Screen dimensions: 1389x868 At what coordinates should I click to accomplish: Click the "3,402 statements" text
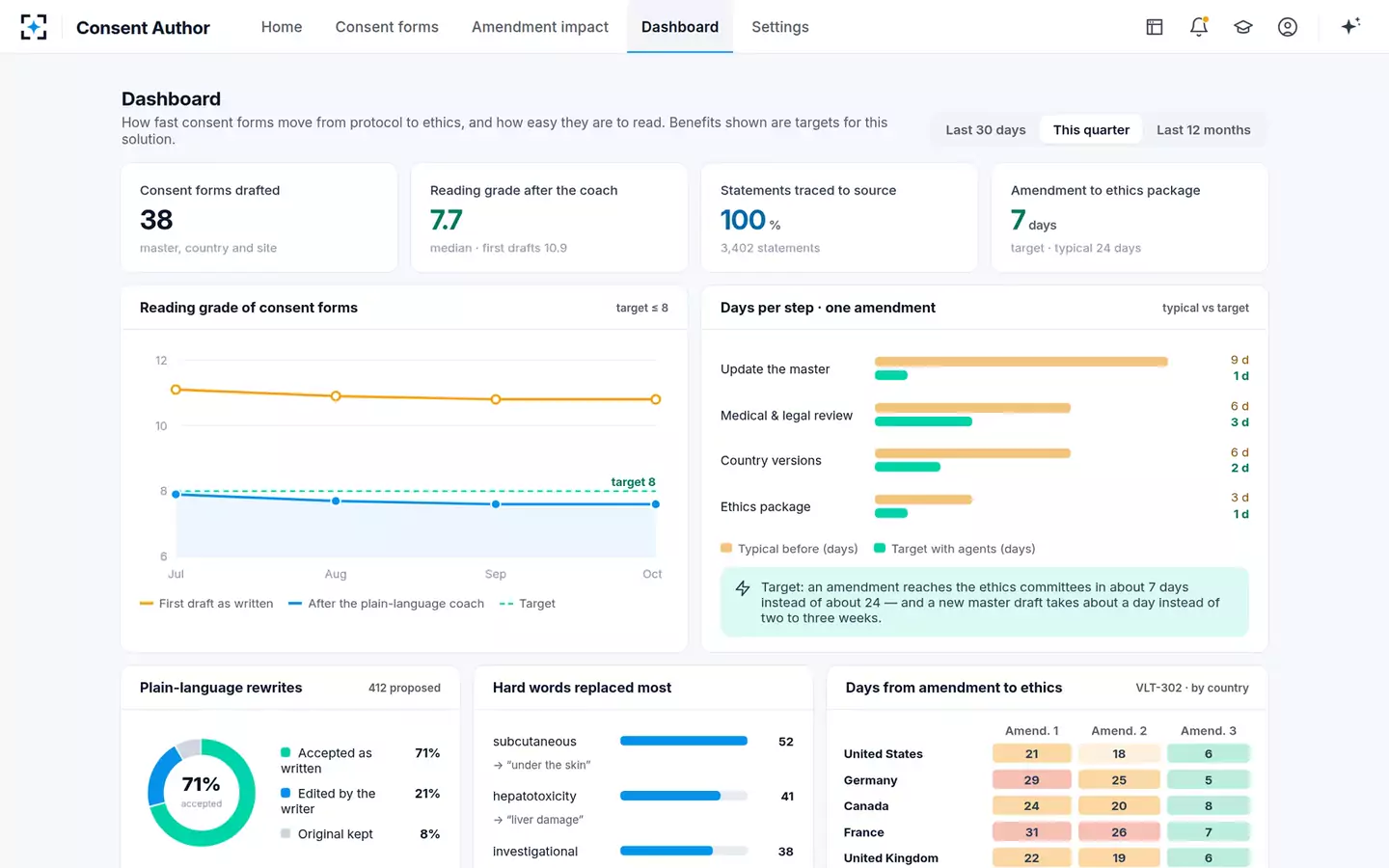(x=770, y=248)
